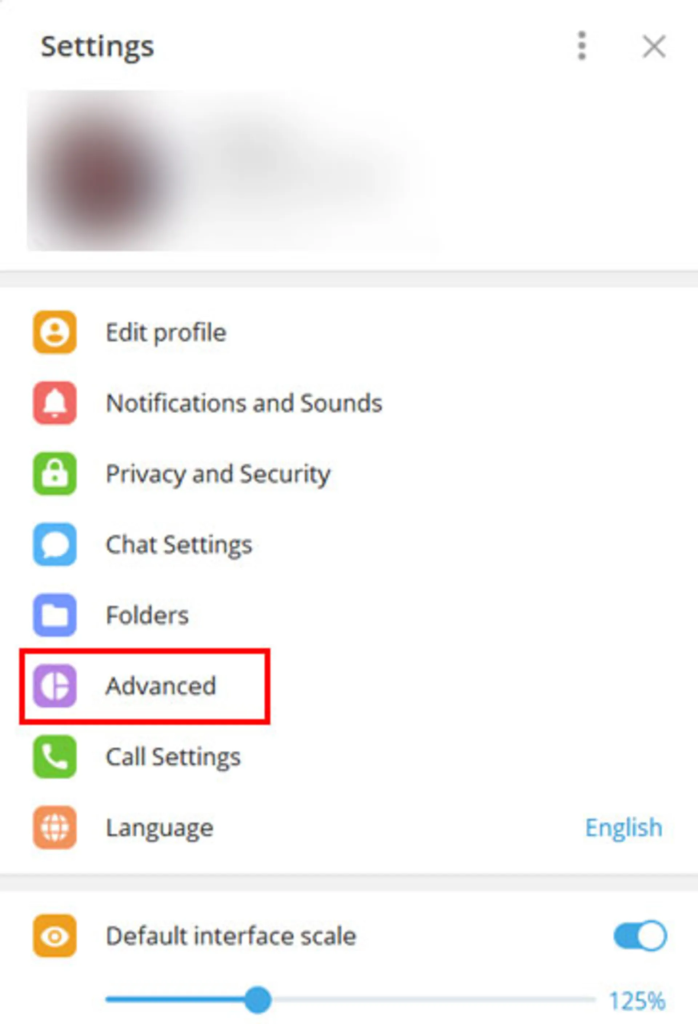This screenshot has width=698, height=1024.
Task: Open the English language selection
Action: click(624, 827)
